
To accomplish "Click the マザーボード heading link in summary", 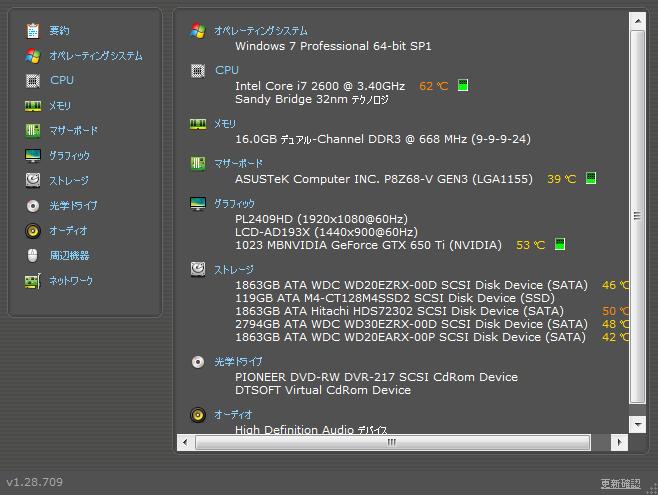I will pos(238,163).
